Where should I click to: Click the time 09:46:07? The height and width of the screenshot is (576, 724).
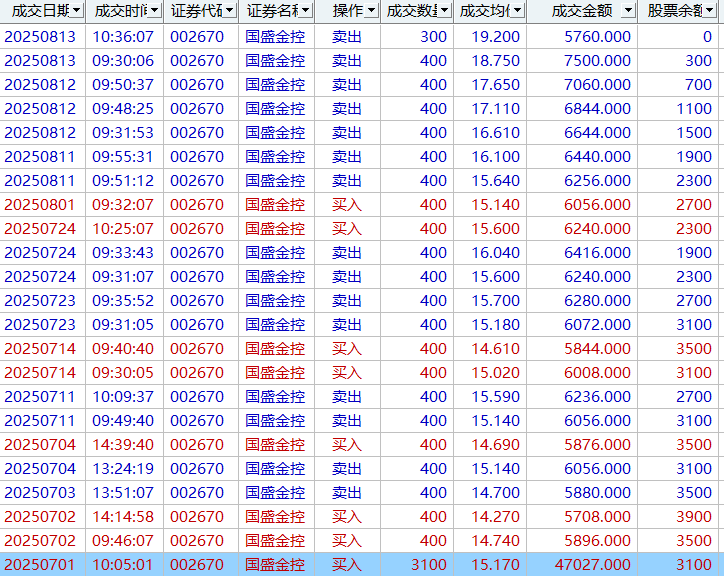tap(123, 541)
